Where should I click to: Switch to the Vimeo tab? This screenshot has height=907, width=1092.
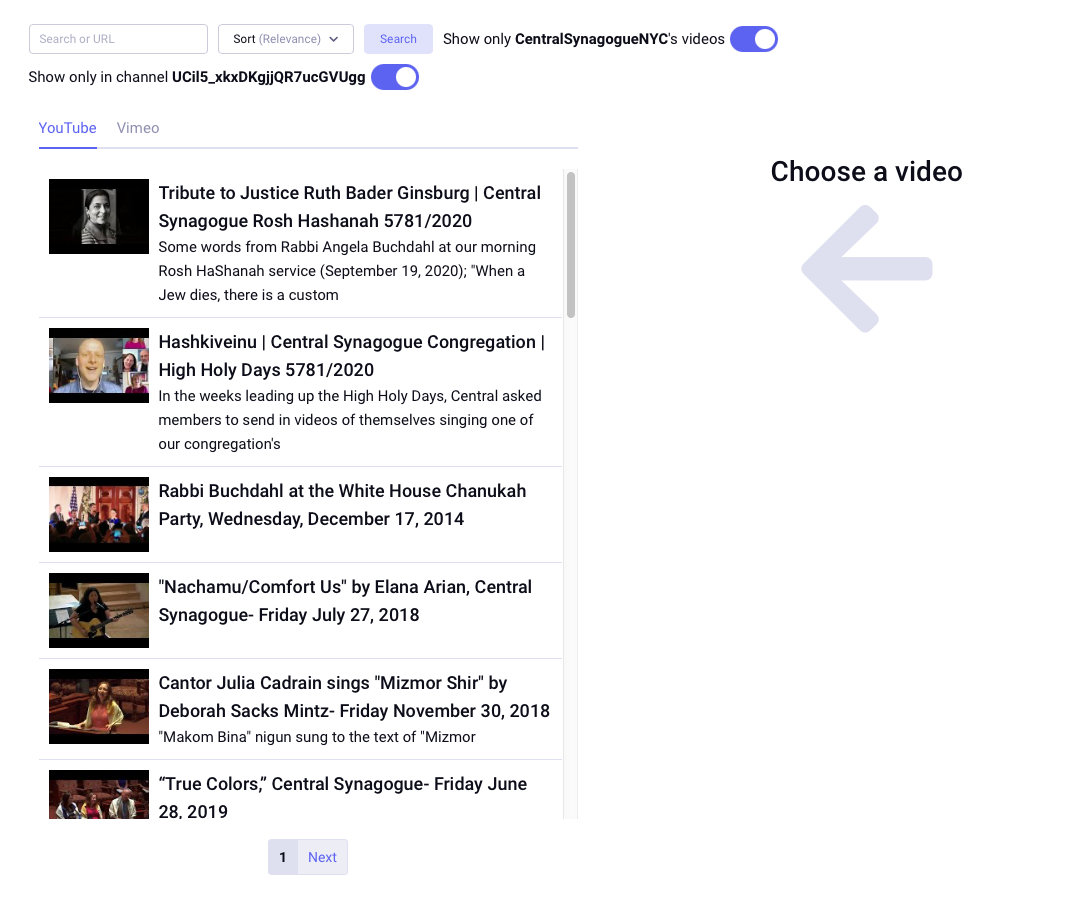(x=138, y=128)
